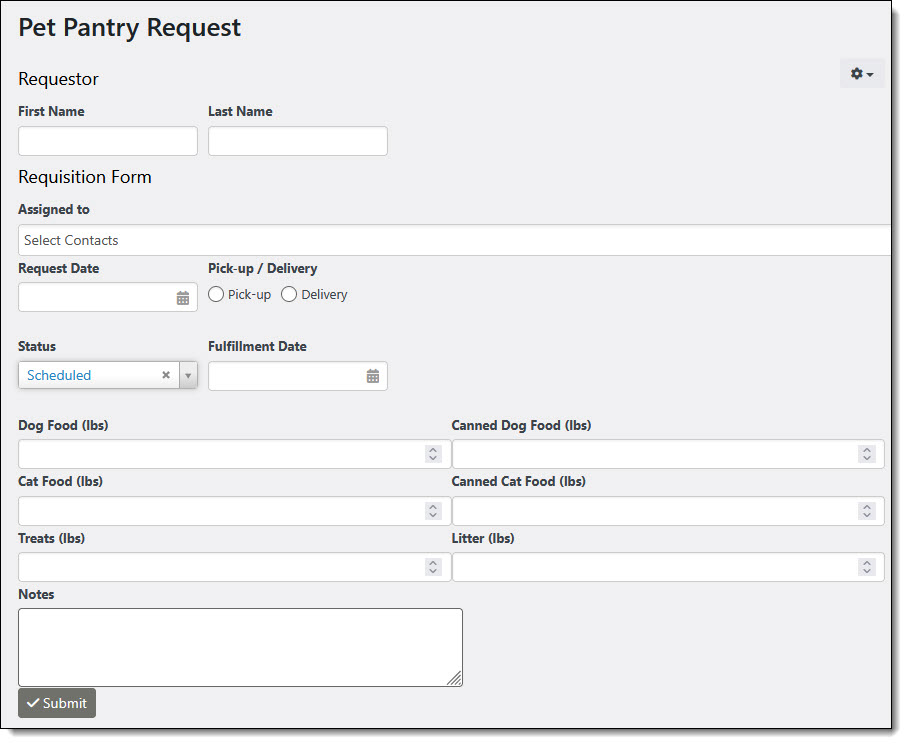
Task: Click the Request Date text field
Action: (95, 297)
